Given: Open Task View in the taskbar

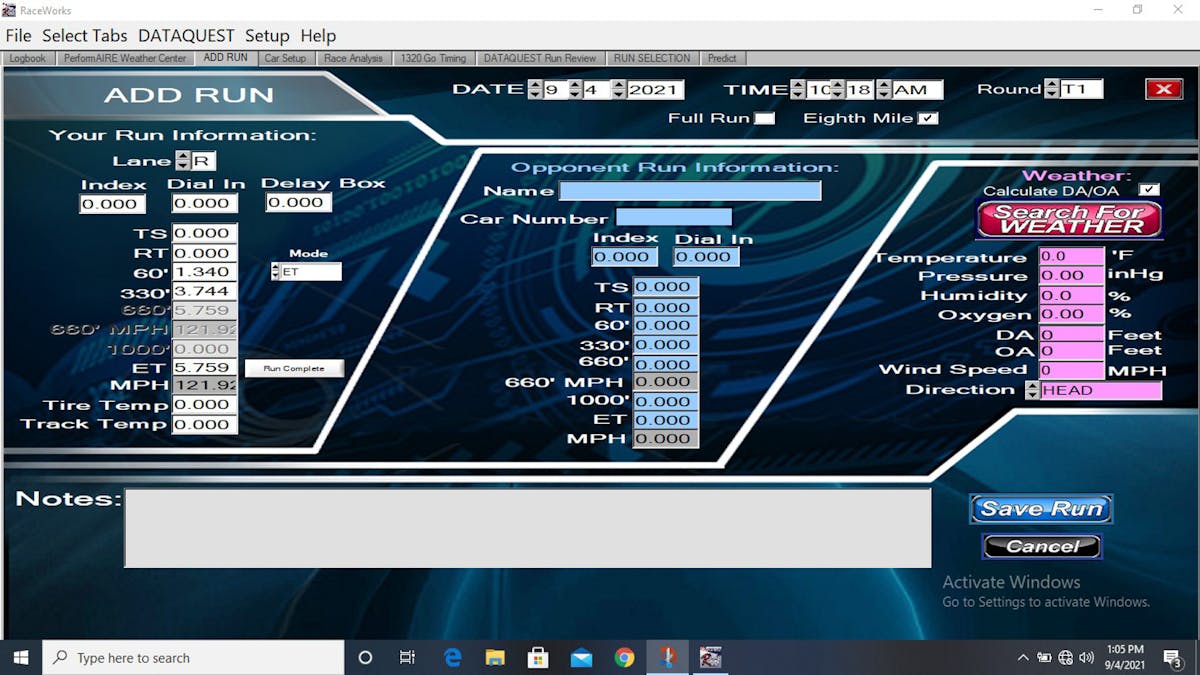Looking at the screenshot, I should click(x=407, y=657).
